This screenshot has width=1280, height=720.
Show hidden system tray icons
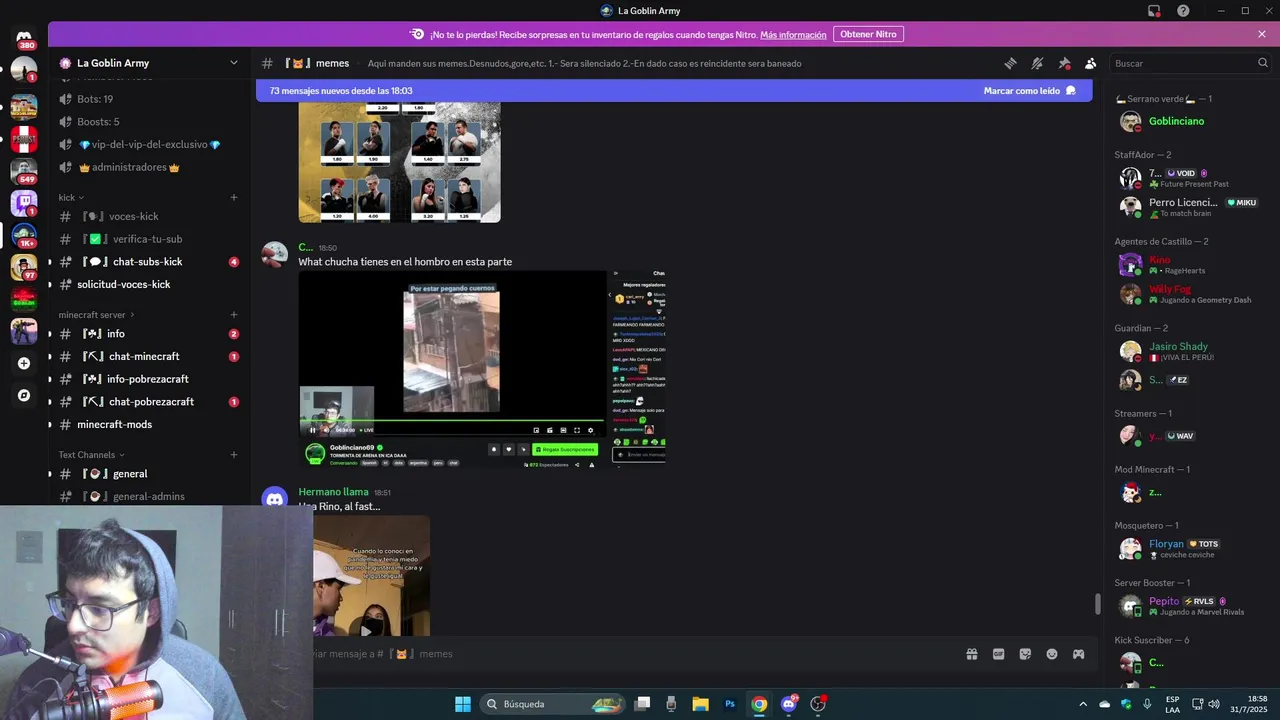(1083, 704)
